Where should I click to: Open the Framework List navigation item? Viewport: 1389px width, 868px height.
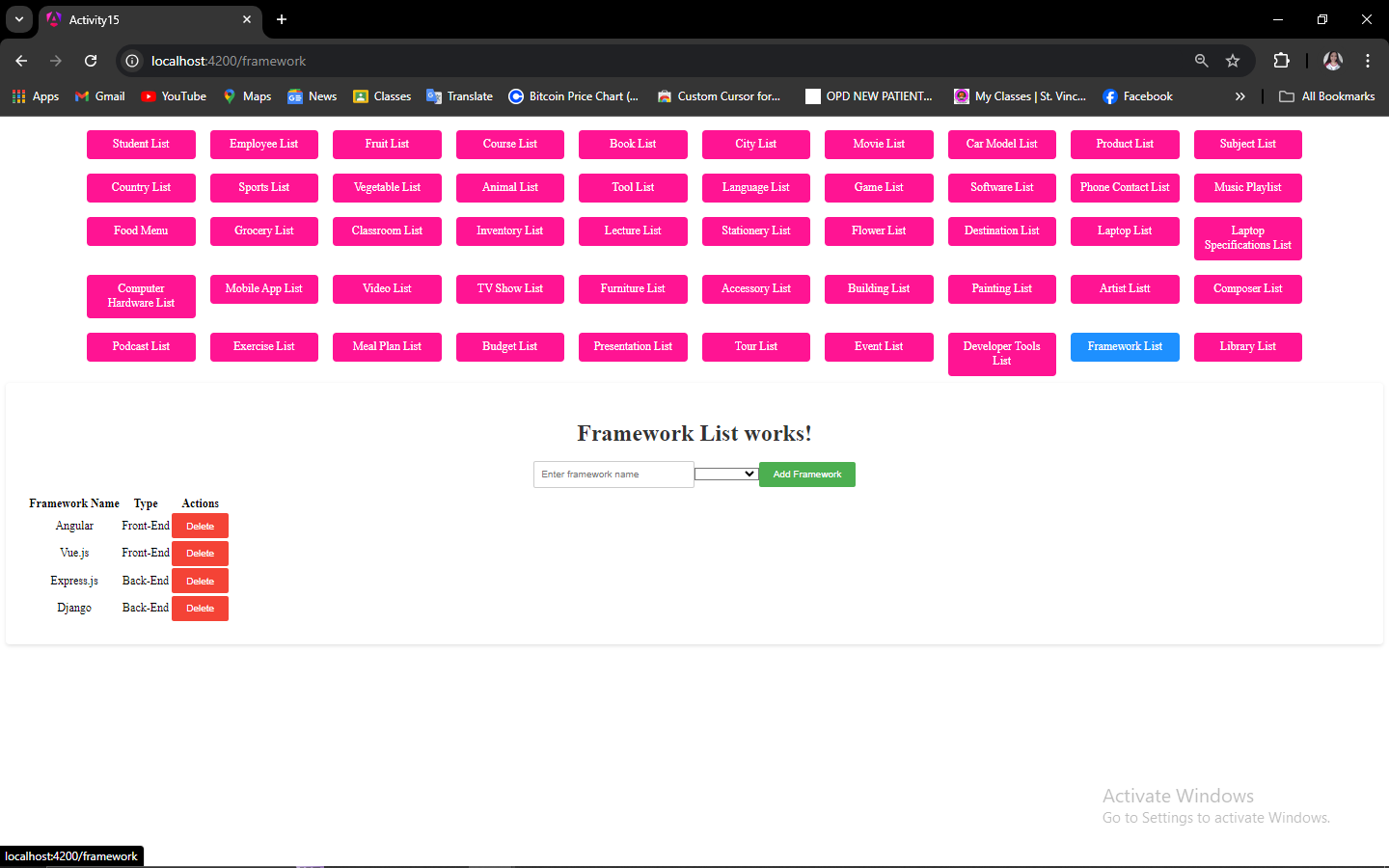click(x=1125, y=347)
